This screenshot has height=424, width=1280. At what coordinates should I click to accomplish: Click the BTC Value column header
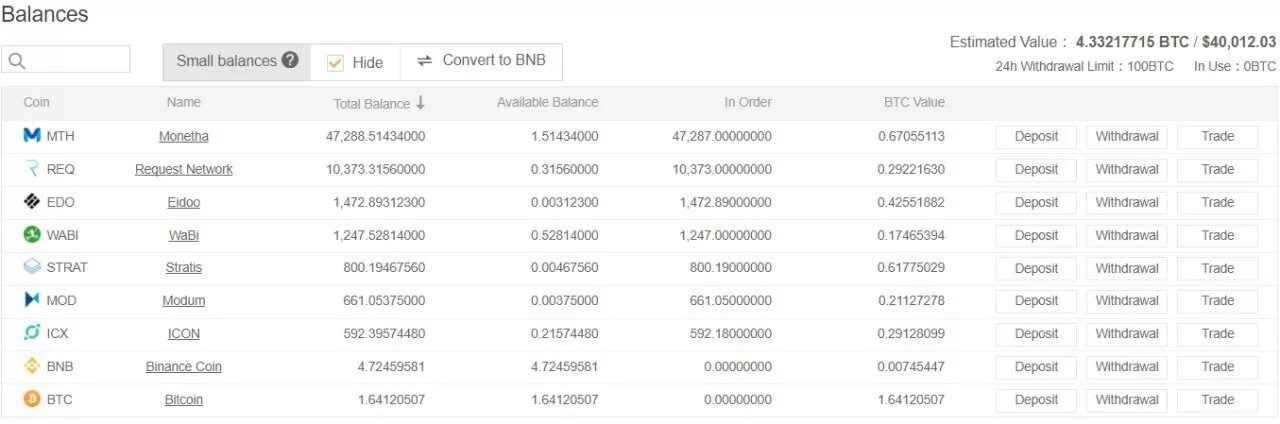914,102
